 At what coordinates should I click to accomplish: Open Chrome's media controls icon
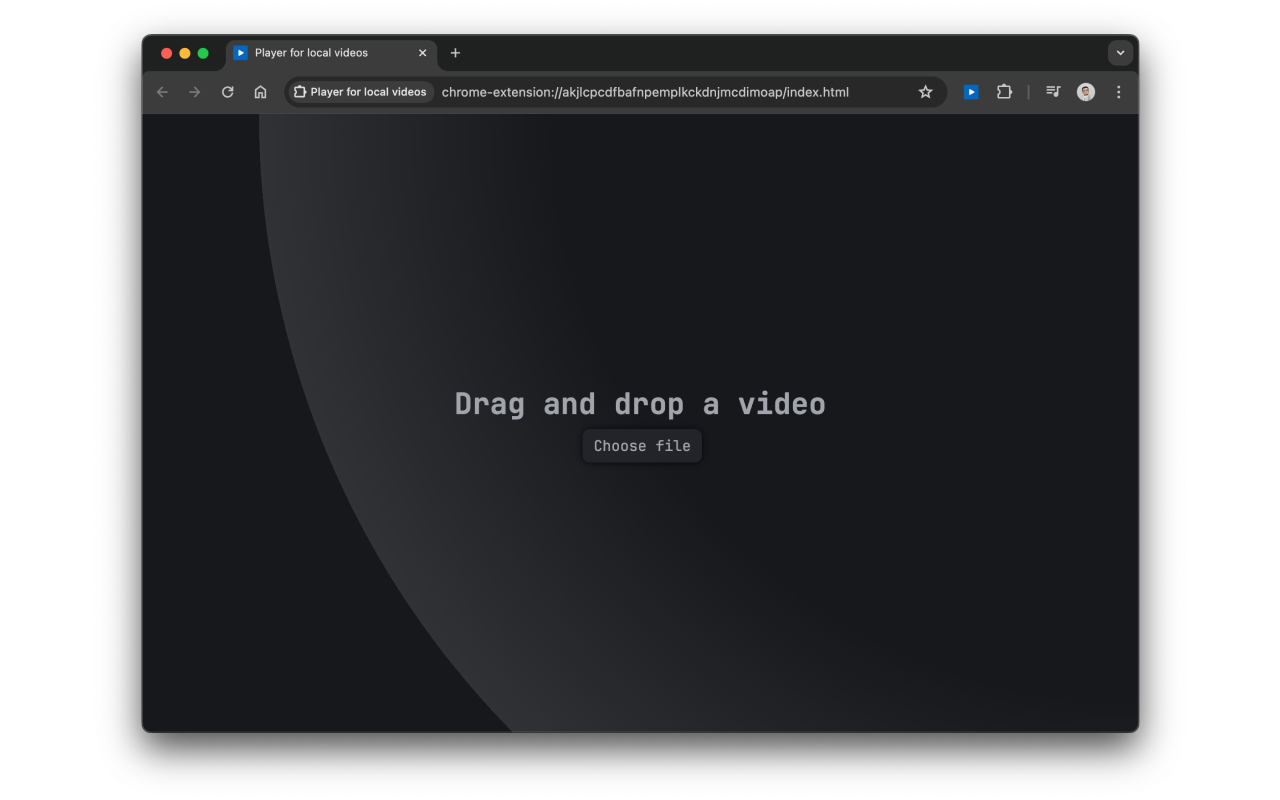coord(1052,91)
